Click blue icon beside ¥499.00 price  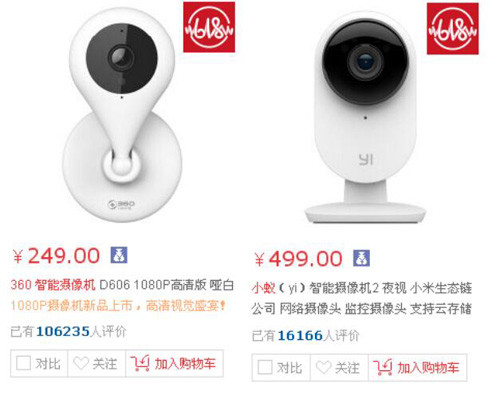[362, 258]
